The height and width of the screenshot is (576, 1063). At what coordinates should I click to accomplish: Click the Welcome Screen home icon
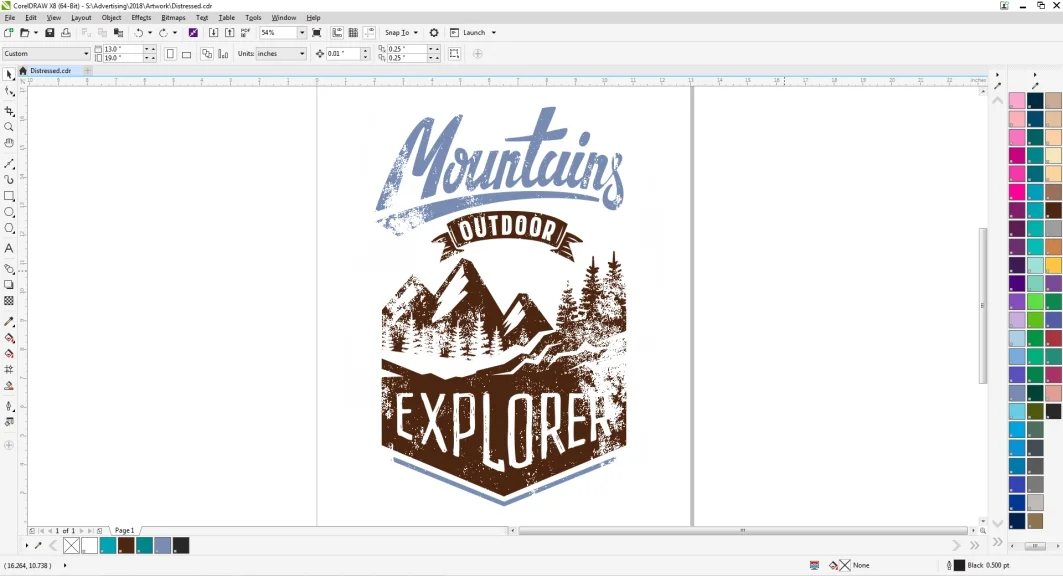(22, 70)
